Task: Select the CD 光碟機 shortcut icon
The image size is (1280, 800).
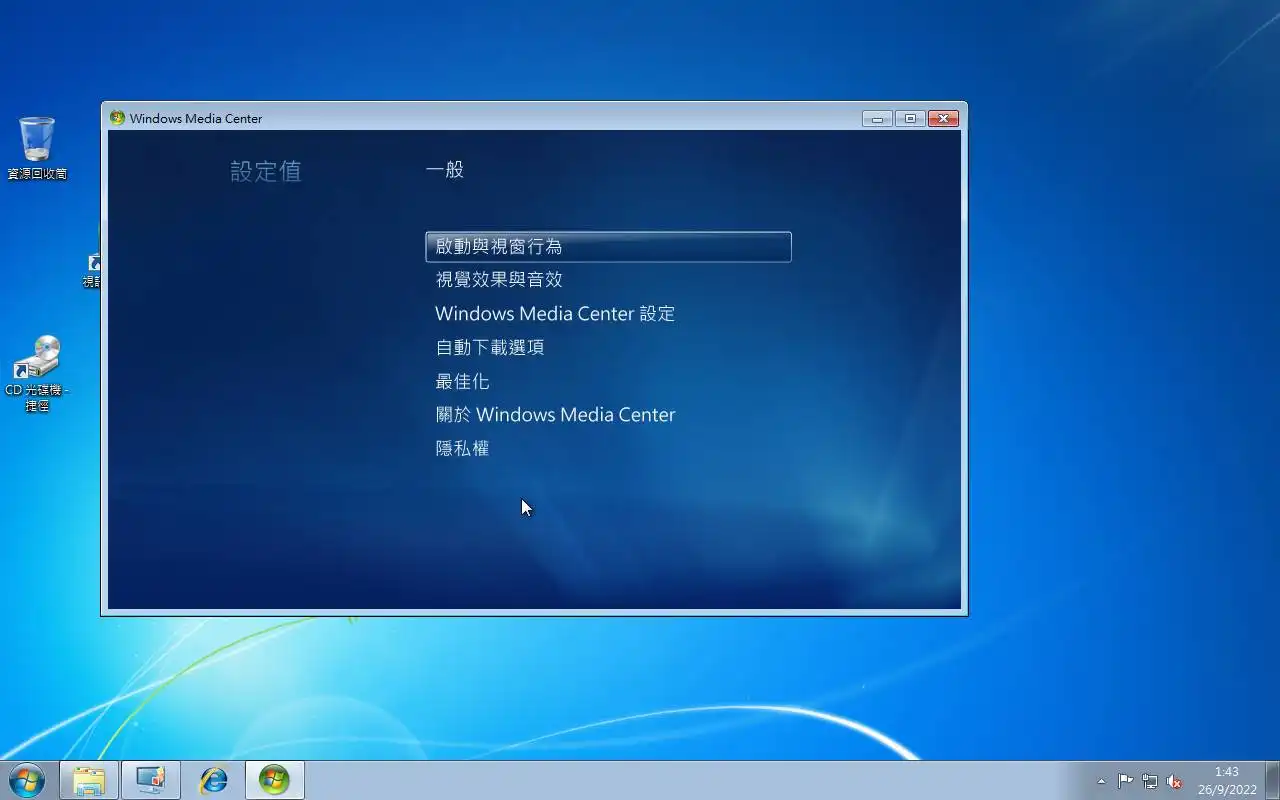Action: (x=37, y=373)
